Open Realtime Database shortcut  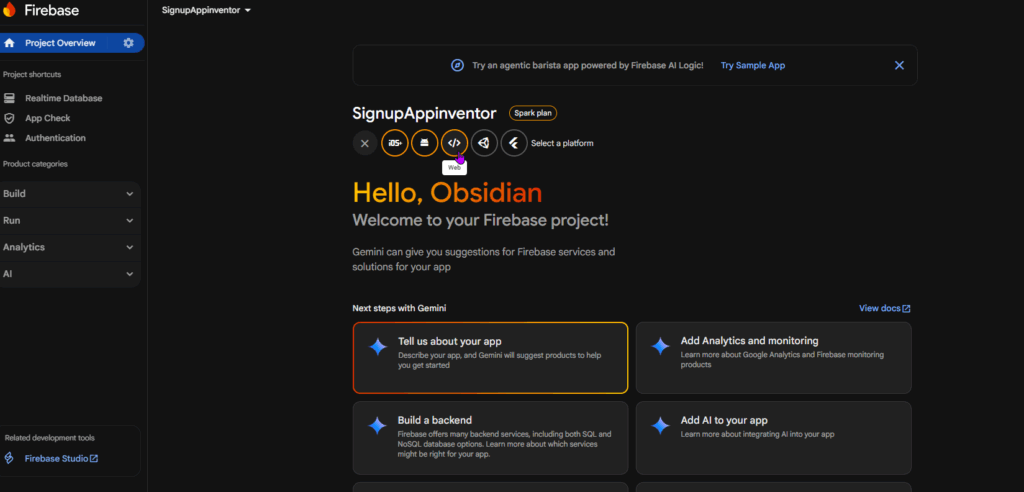[63, 98]
